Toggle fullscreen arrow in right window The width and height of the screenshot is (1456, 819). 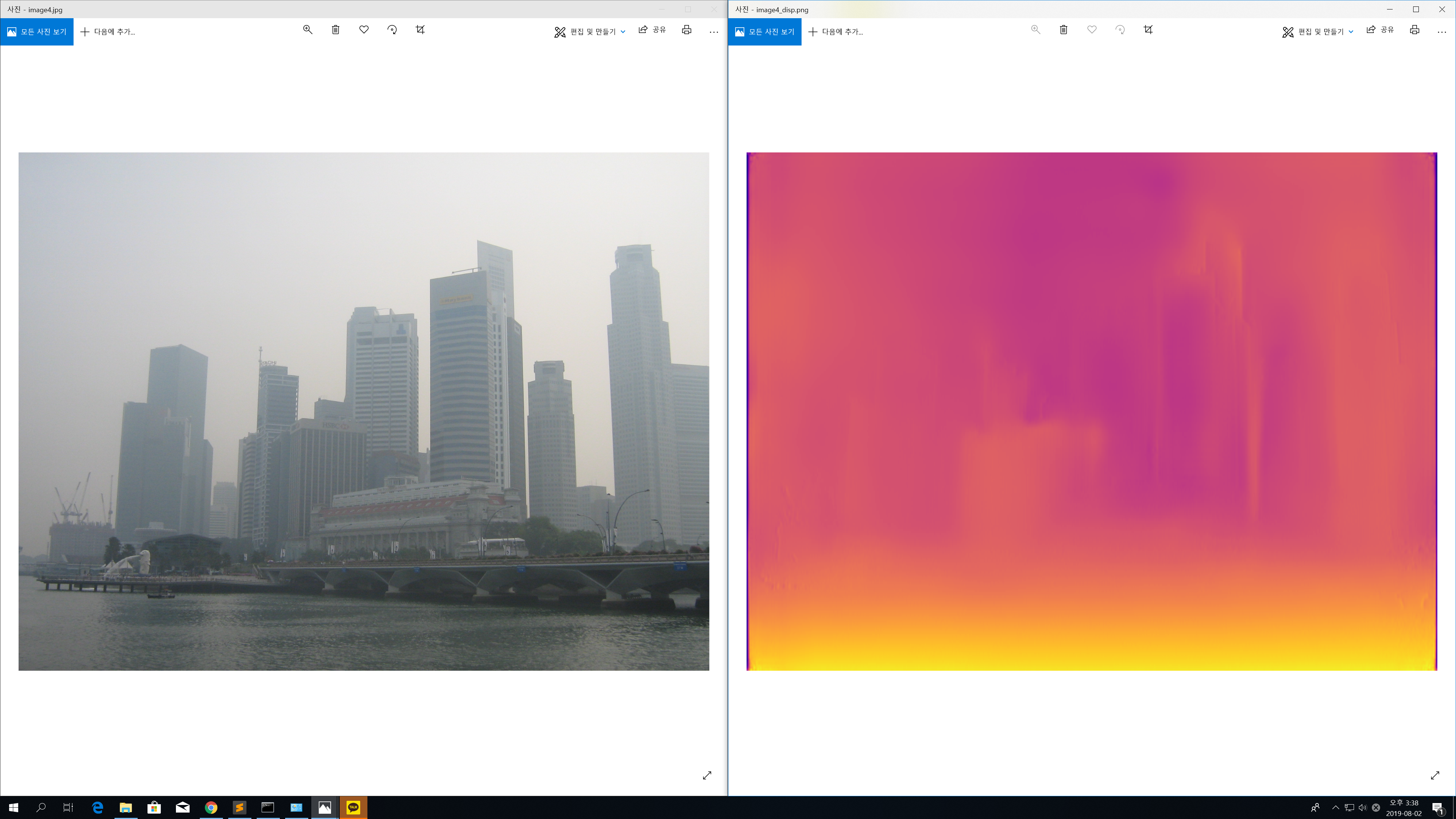(x=1434, y=775)
